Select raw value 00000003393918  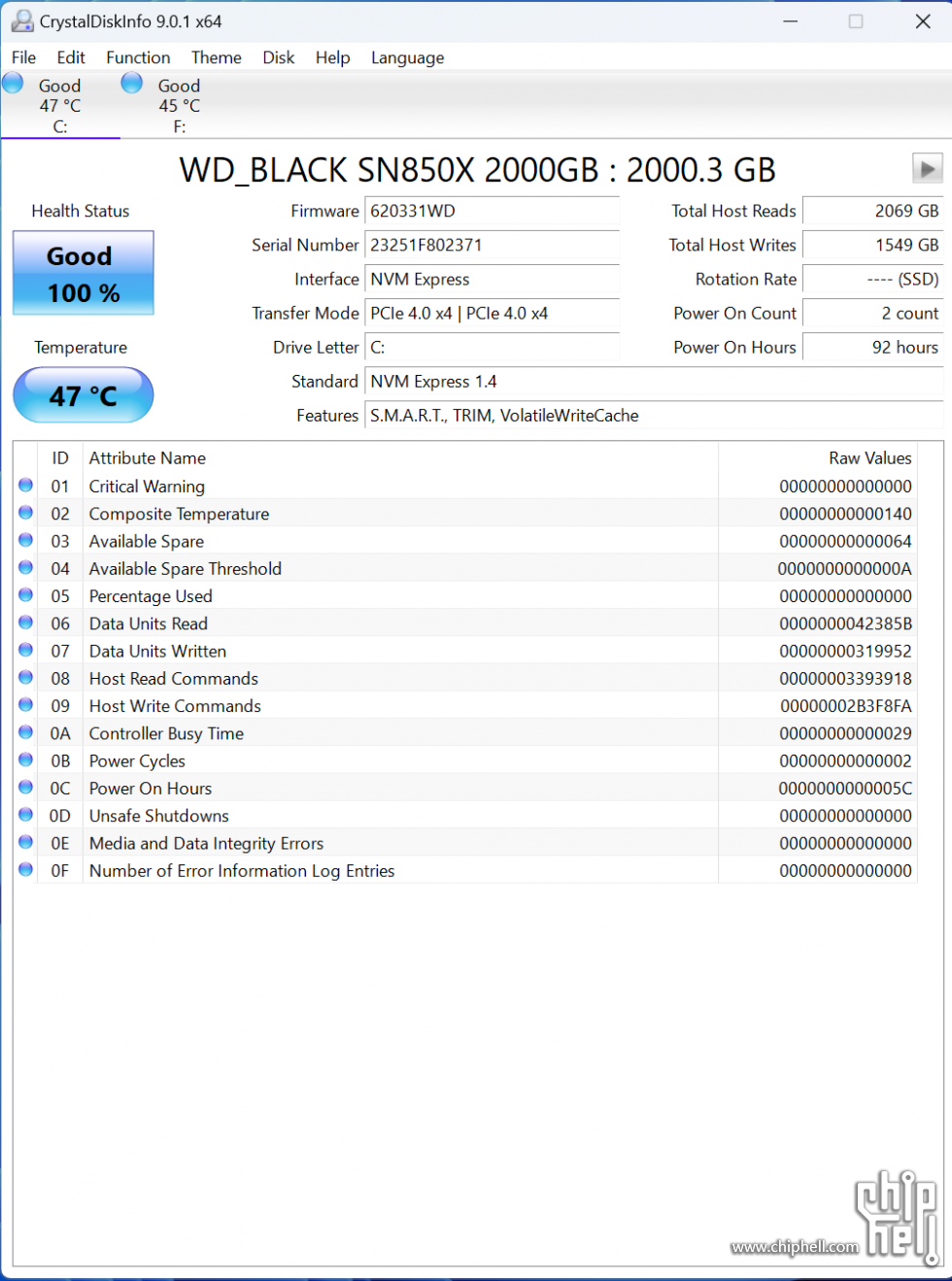point(845,678)
